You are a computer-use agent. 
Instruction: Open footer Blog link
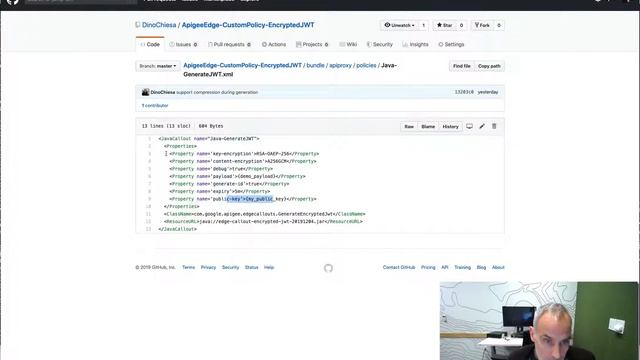coord(481,267)
